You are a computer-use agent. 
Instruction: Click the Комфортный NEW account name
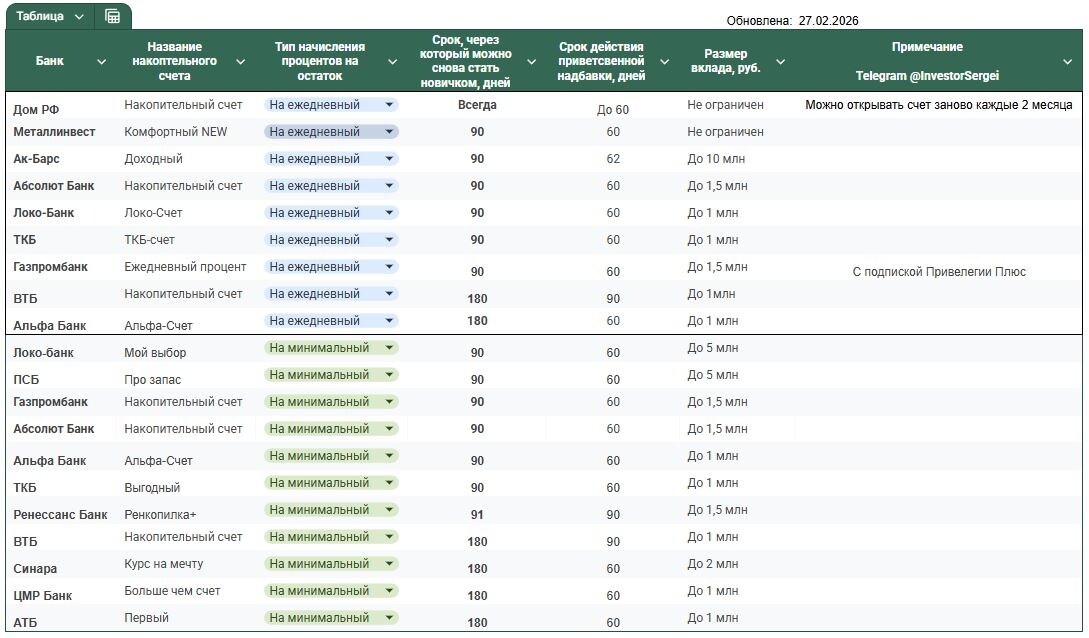click(x=176, y=132)
